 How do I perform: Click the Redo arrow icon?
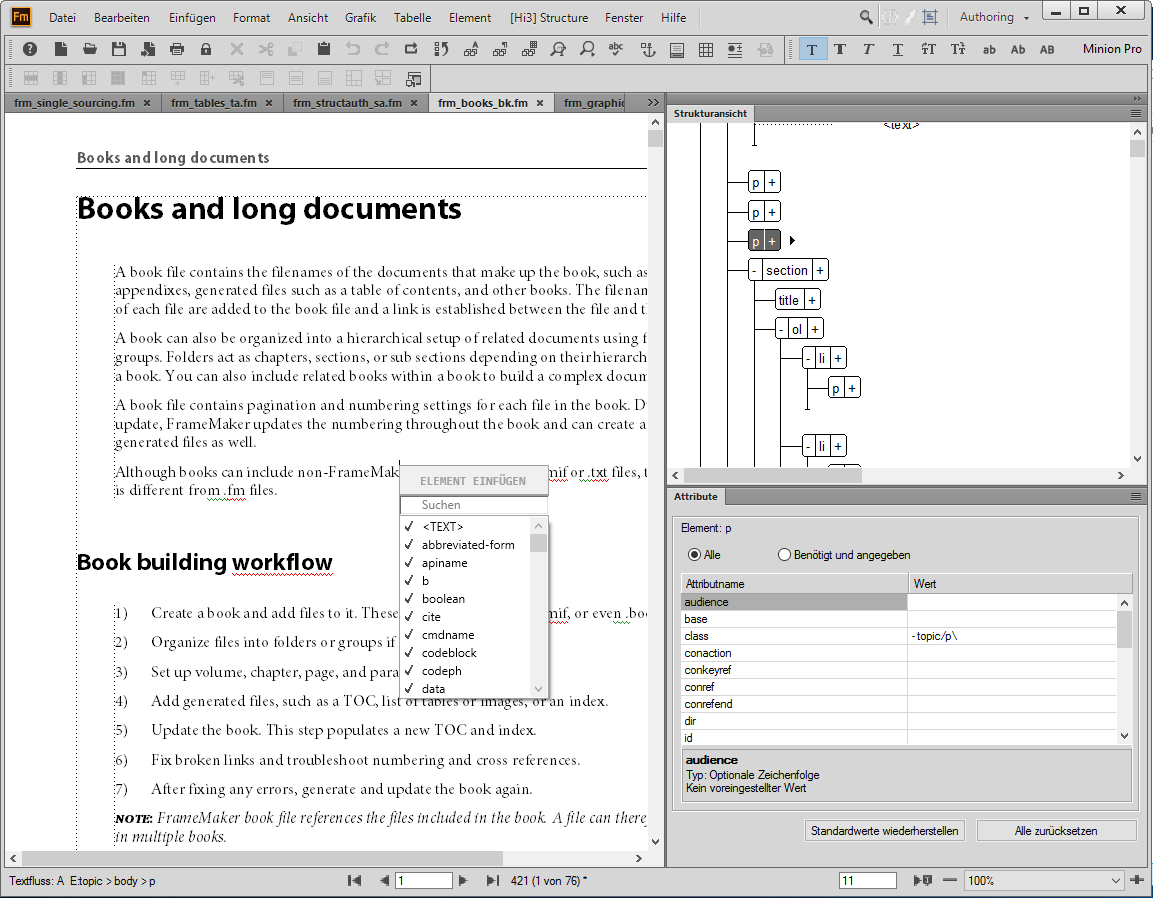point(382,49)
